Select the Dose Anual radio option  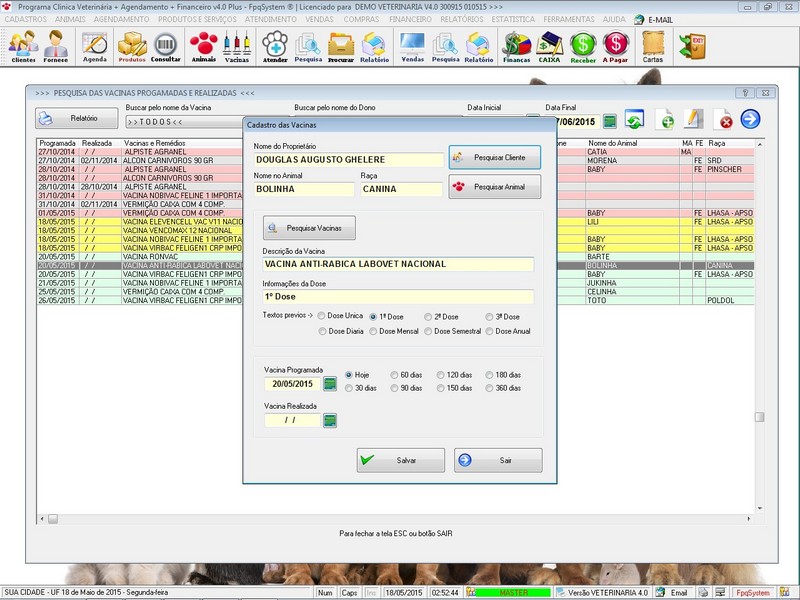[508, 331]
